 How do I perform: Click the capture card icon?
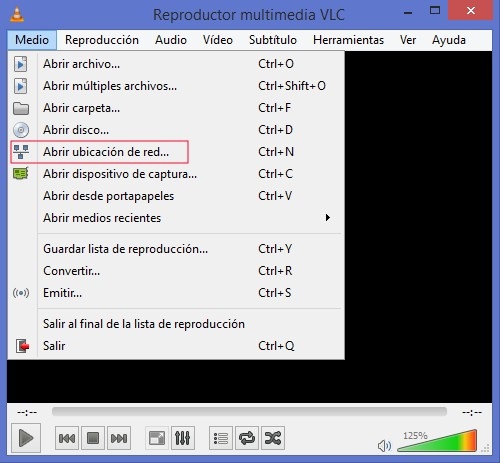click(x=21, y=174)
